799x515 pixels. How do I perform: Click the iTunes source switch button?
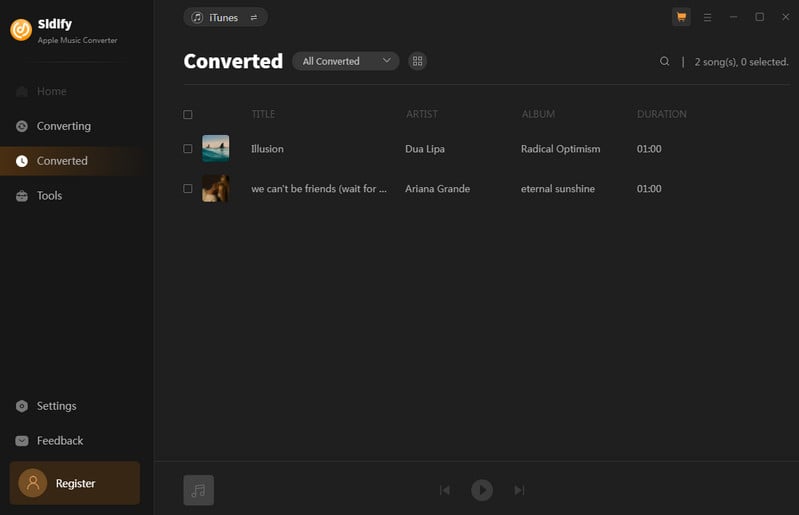(225, 17)
